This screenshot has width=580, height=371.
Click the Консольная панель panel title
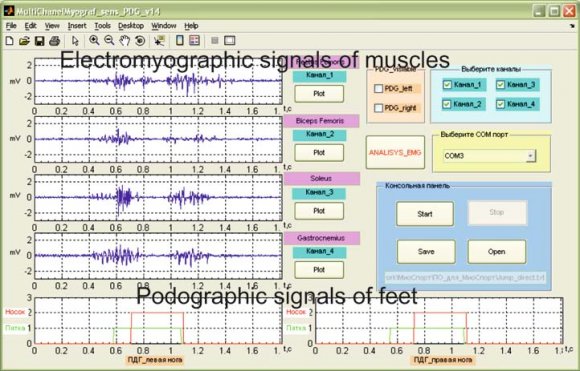(x=417, y=186)
